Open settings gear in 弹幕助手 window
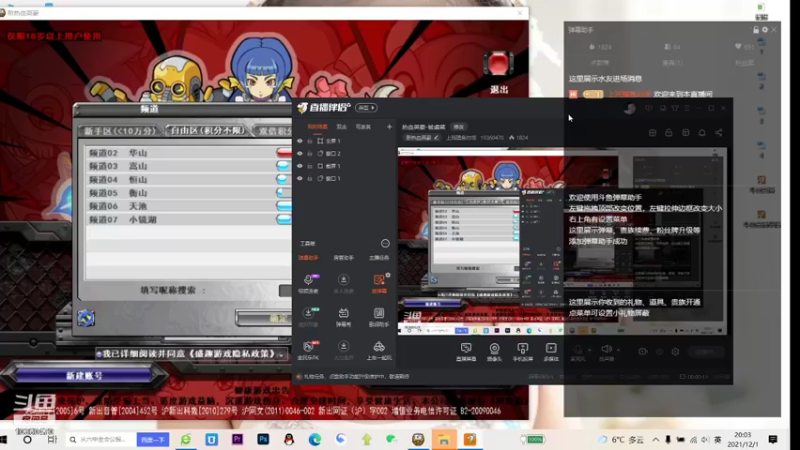This screenshot has width=800, height=450. [765, 30]
